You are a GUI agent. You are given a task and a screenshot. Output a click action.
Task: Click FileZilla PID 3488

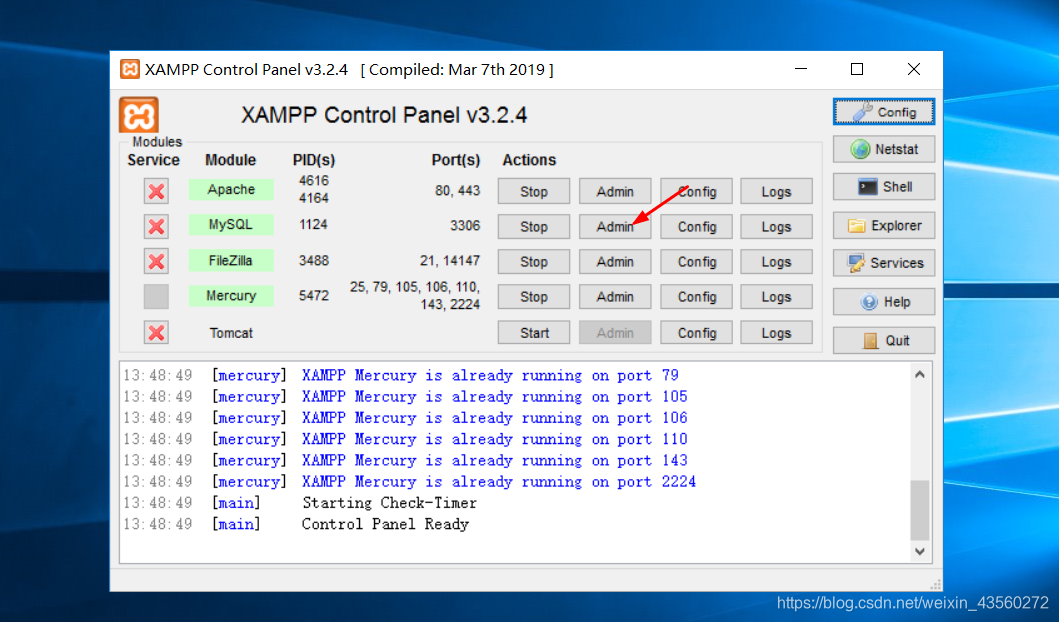[x=313, y=261]
